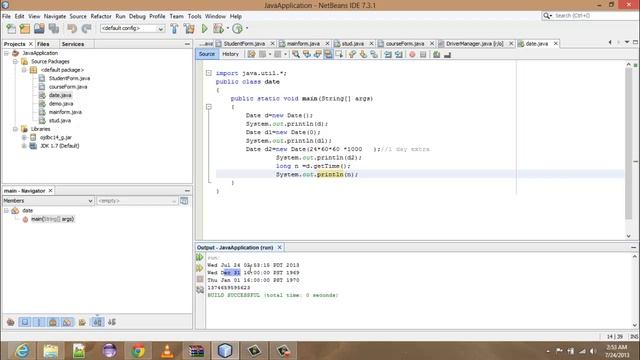
Task: Toggle sort by name in Navigator
Action: point(98,322)
